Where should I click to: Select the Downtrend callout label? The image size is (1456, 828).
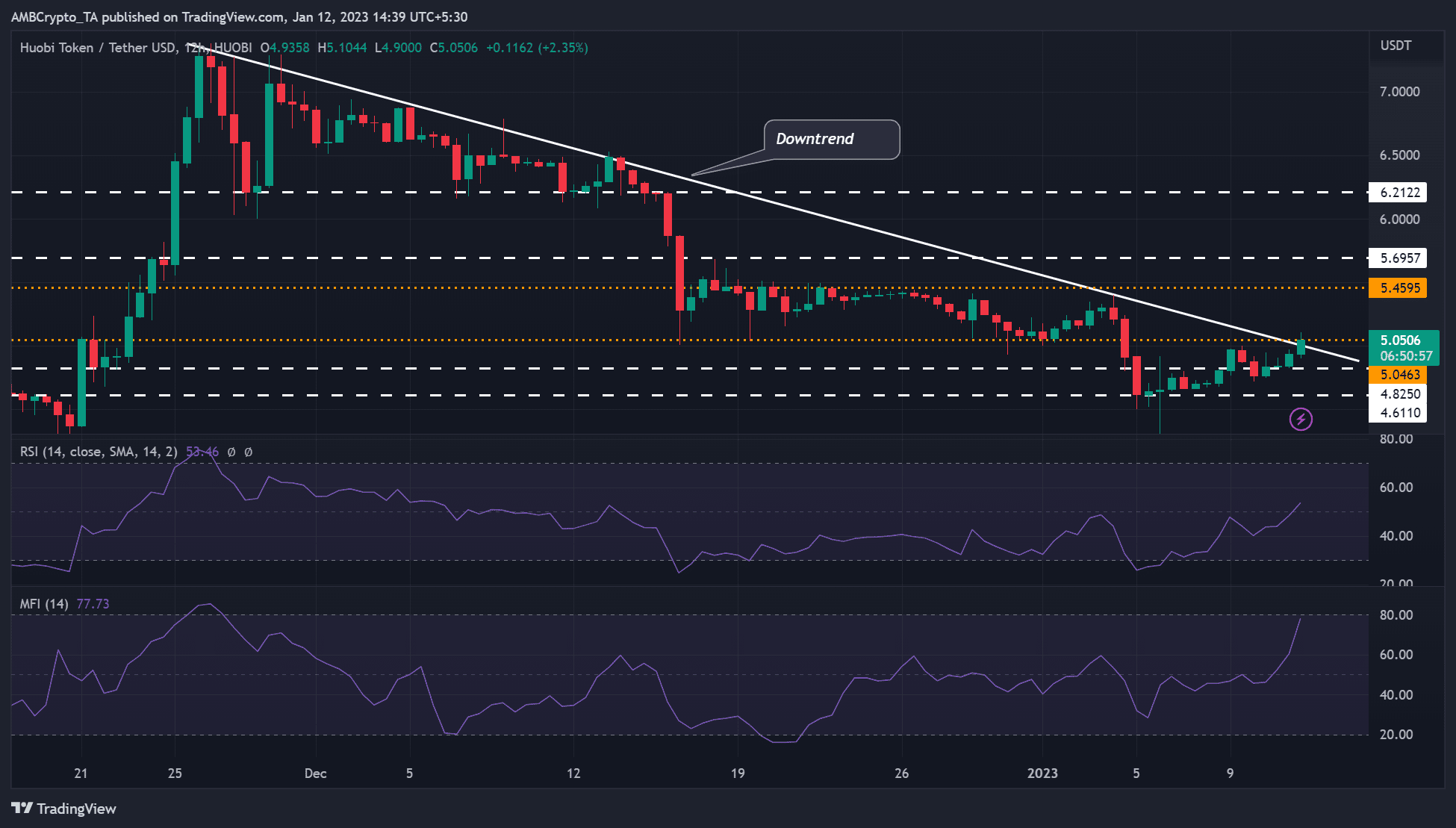click(x=832, y=139)
